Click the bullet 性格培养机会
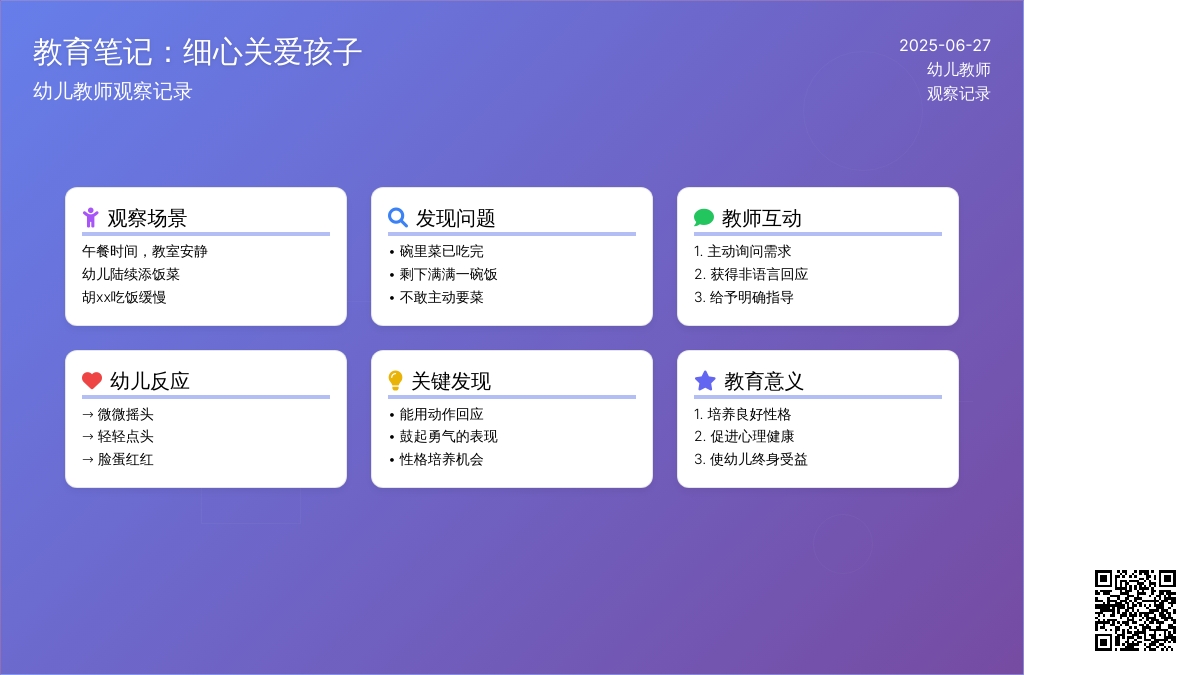Screen dimensions: 1200x675 (436, 459)
